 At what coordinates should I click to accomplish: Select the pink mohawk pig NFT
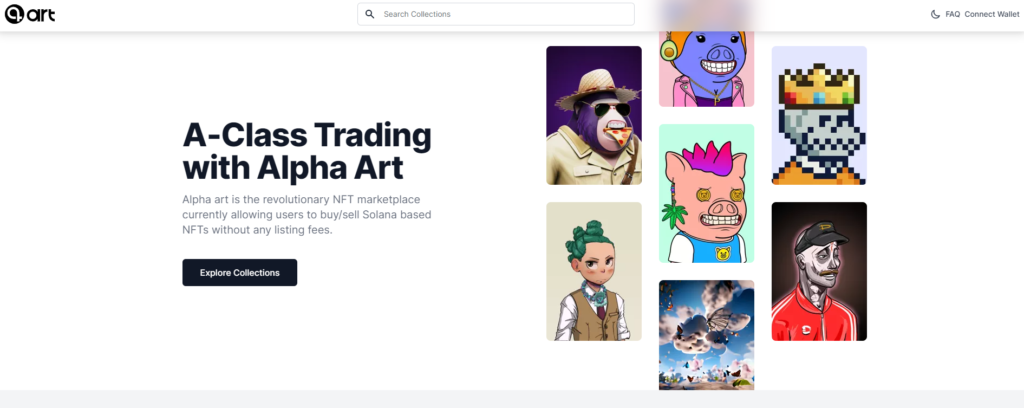click(706, 193)
